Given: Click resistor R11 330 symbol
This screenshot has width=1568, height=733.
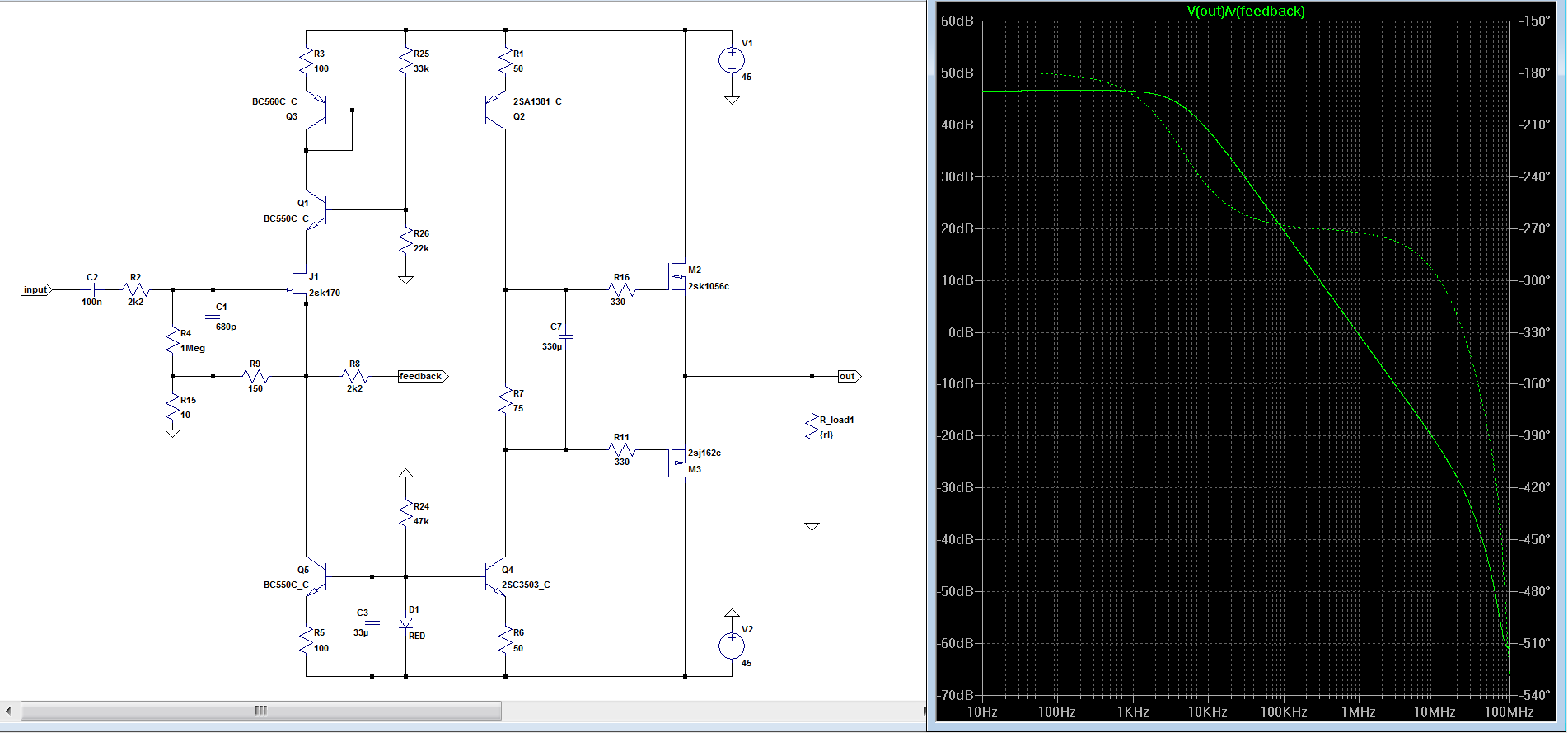Looking at the screenshot, I should [x=622, y=449].
